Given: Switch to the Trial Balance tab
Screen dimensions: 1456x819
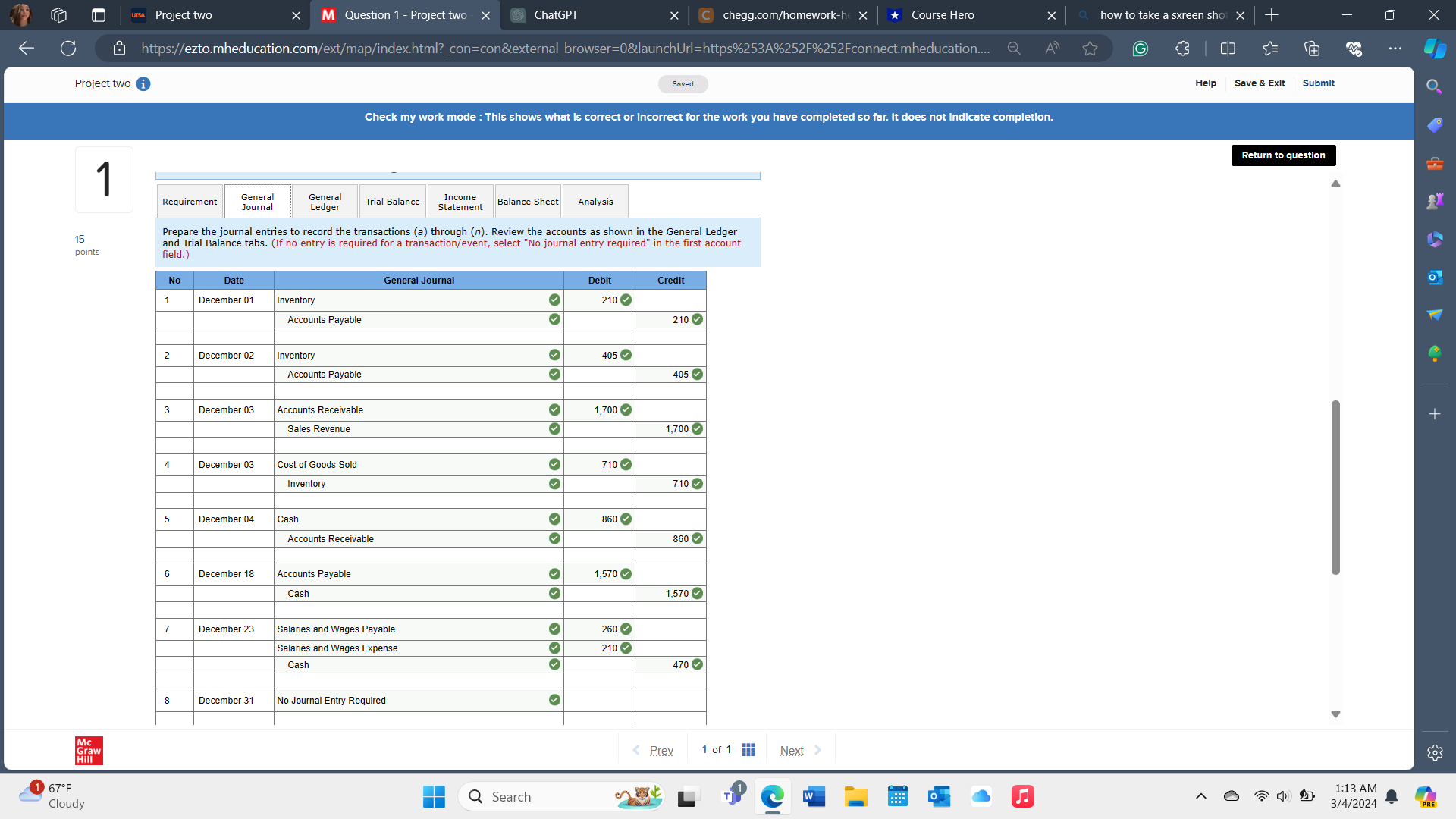Looking at the screenshot, I should [392, 201].
